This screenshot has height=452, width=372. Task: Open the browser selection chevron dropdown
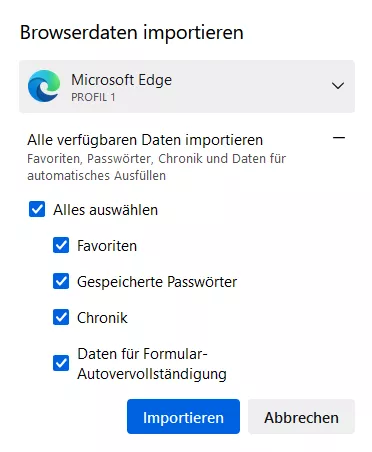point(338,86)
